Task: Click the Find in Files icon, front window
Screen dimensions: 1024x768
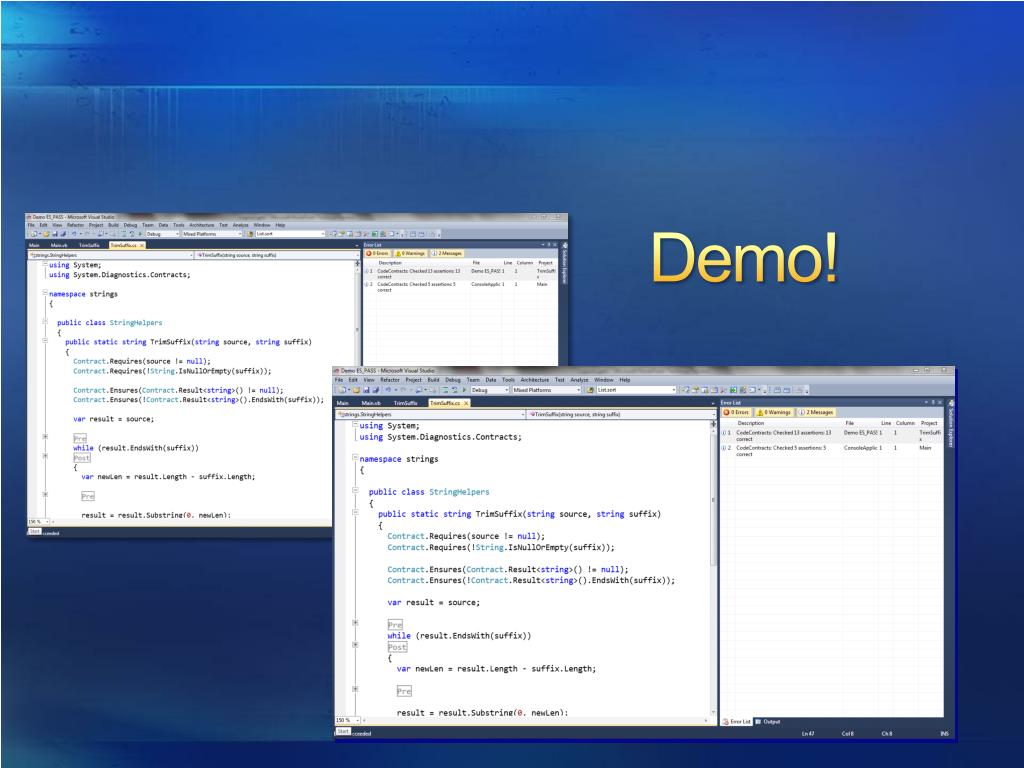Action: pos(590,390)
